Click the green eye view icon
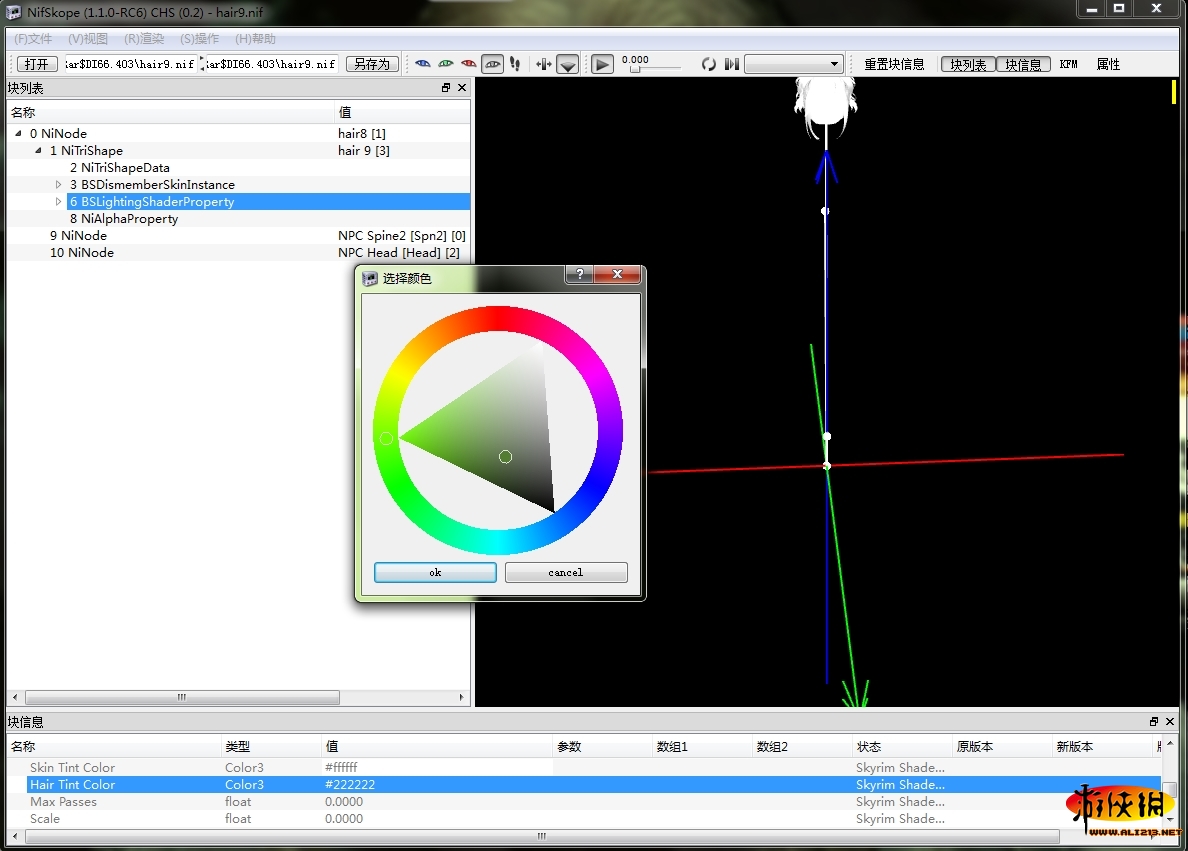 point(445,64)
